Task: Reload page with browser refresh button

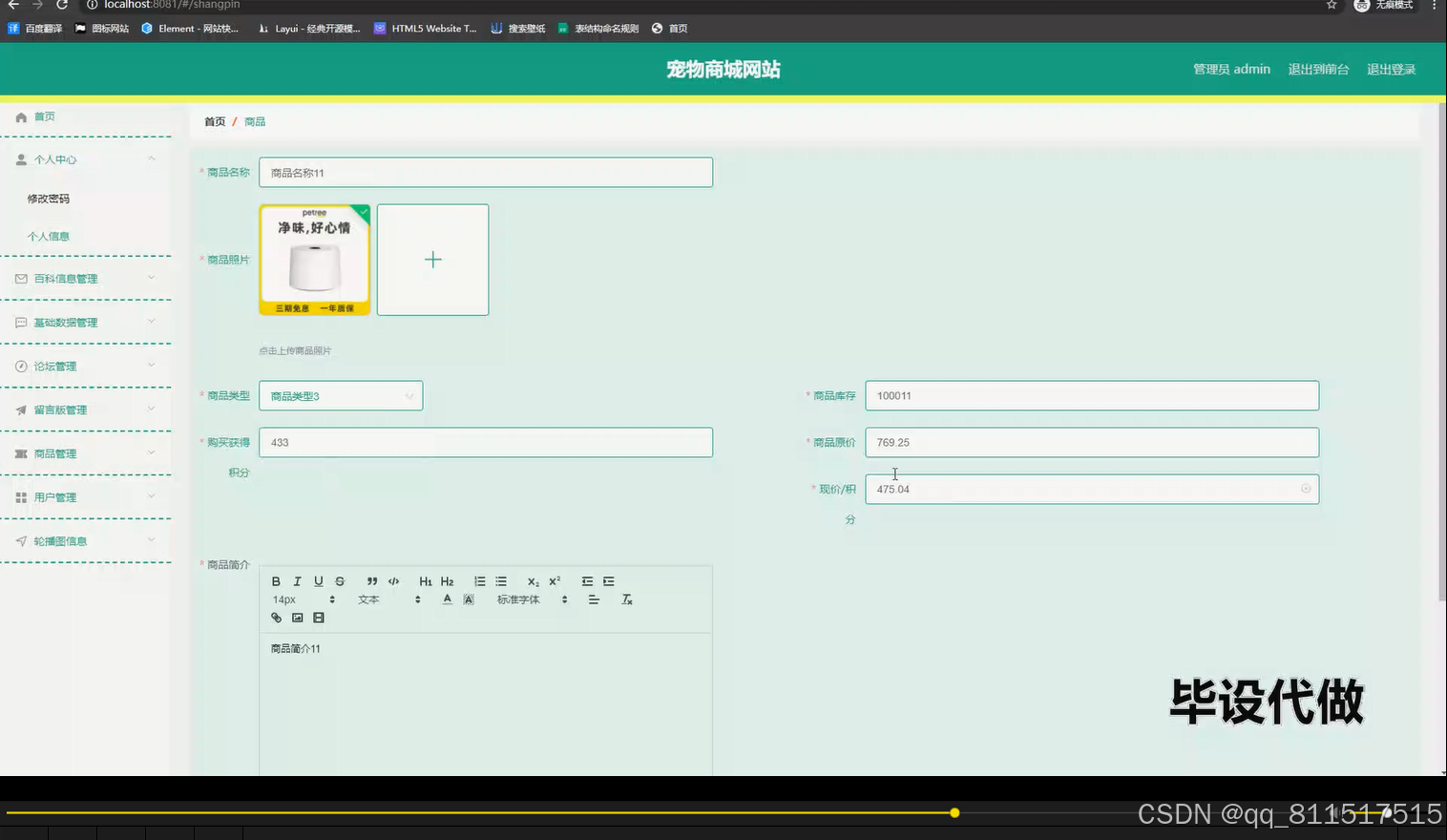Action: (62, 5)
